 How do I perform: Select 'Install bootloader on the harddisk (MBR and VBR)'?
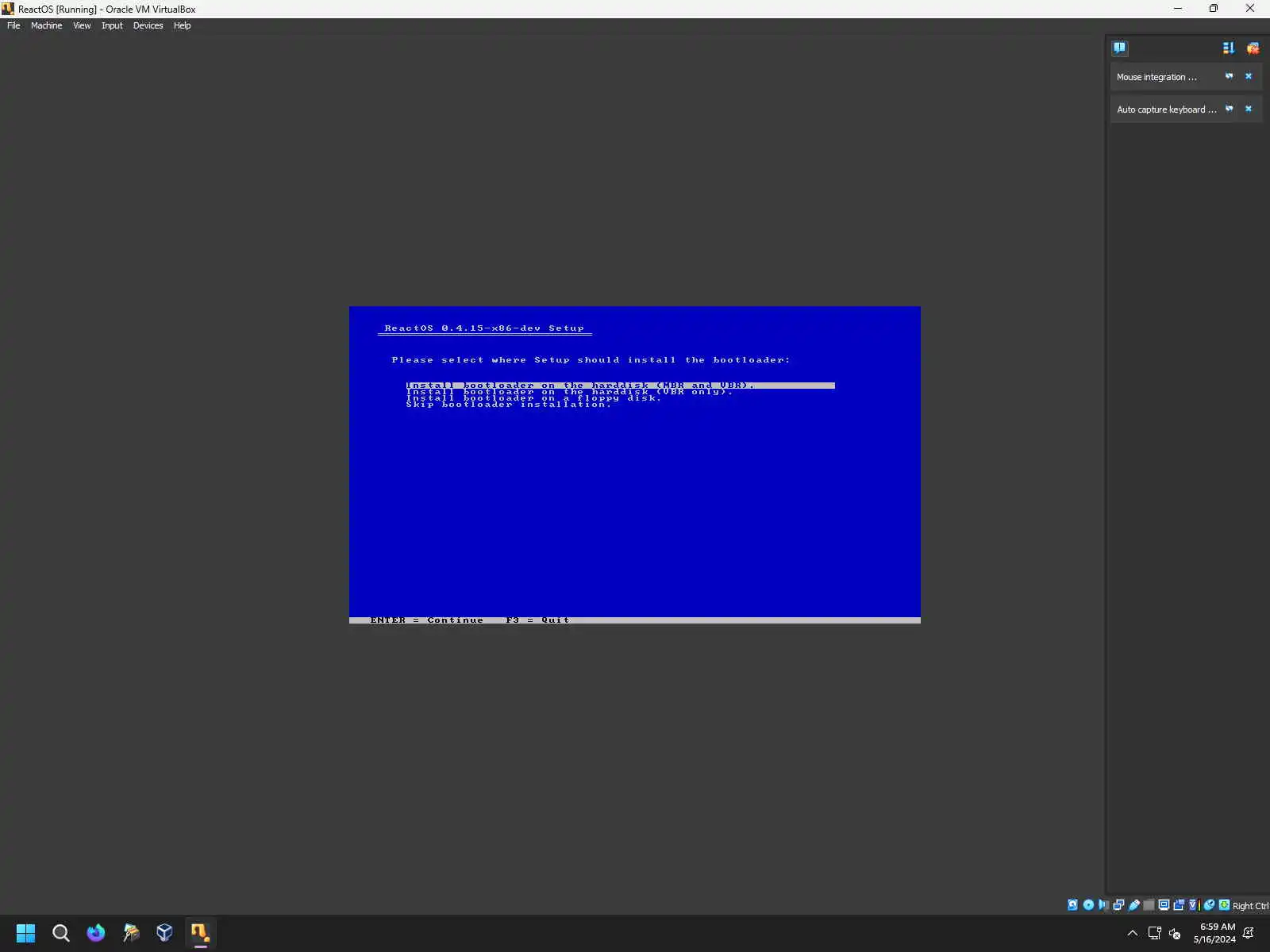pos(620,386)
